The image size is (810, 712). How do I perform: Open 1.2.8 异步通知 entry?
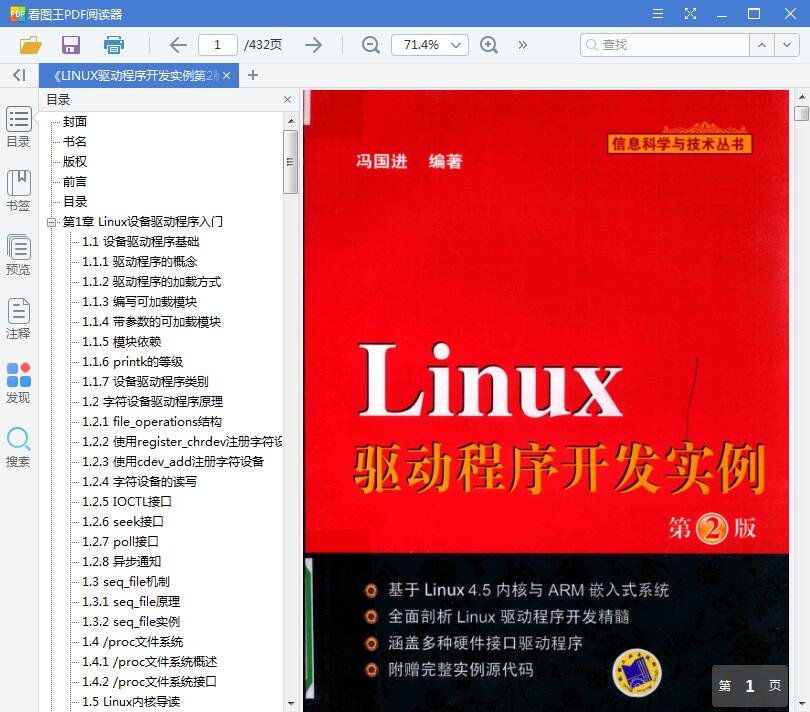pyautogui.click(x=121, y=562)
